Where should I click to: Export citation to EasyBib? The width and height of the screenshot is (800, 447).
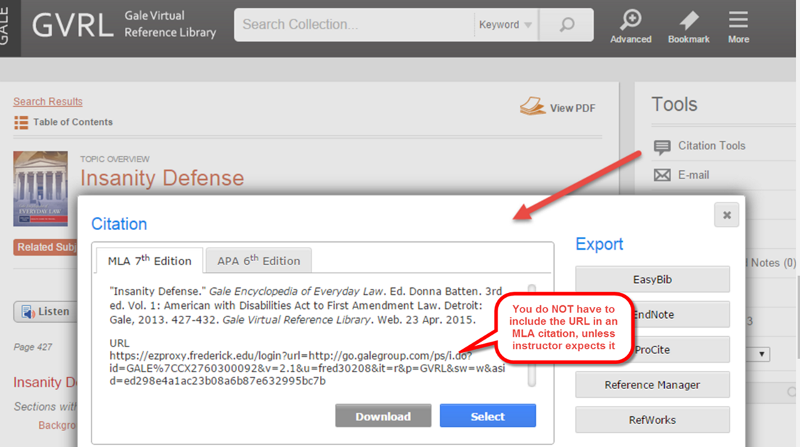(652, 280)
